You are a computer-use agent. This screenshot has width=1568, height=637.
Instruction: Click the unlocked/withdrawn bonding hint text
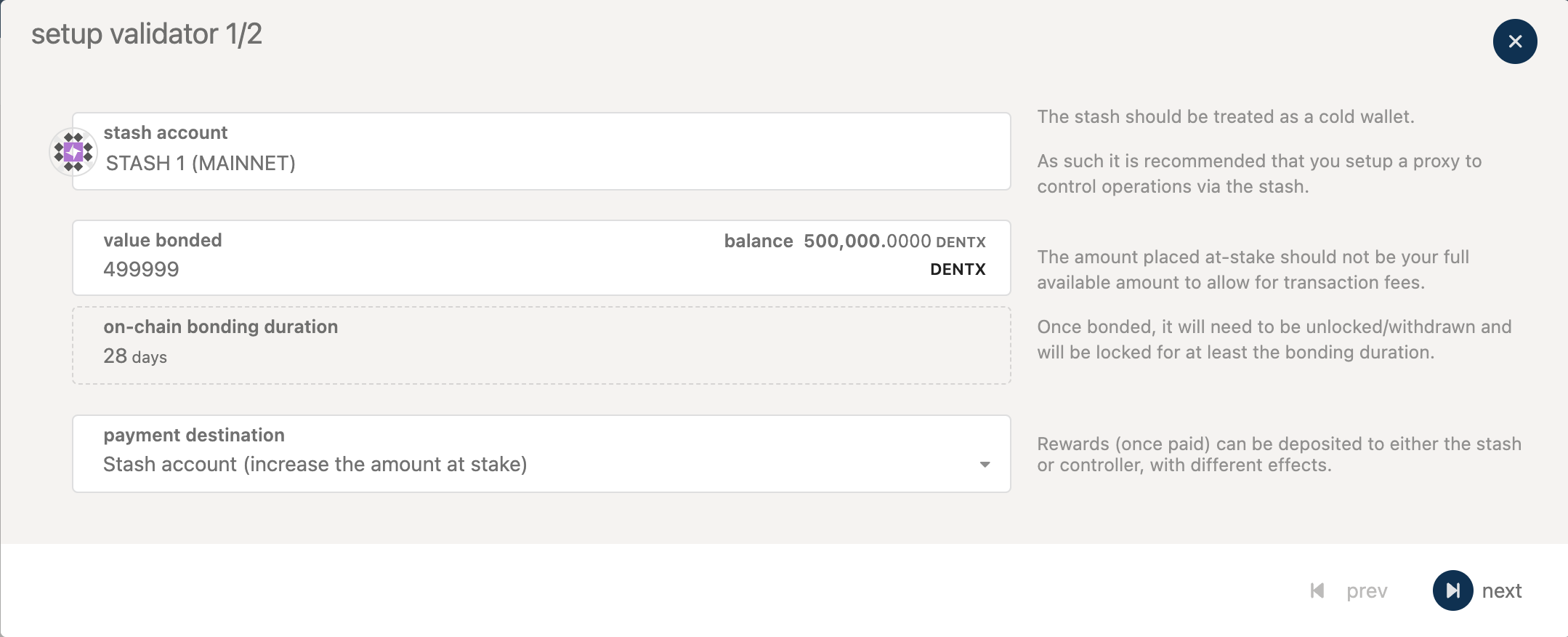pos(1274,340)
